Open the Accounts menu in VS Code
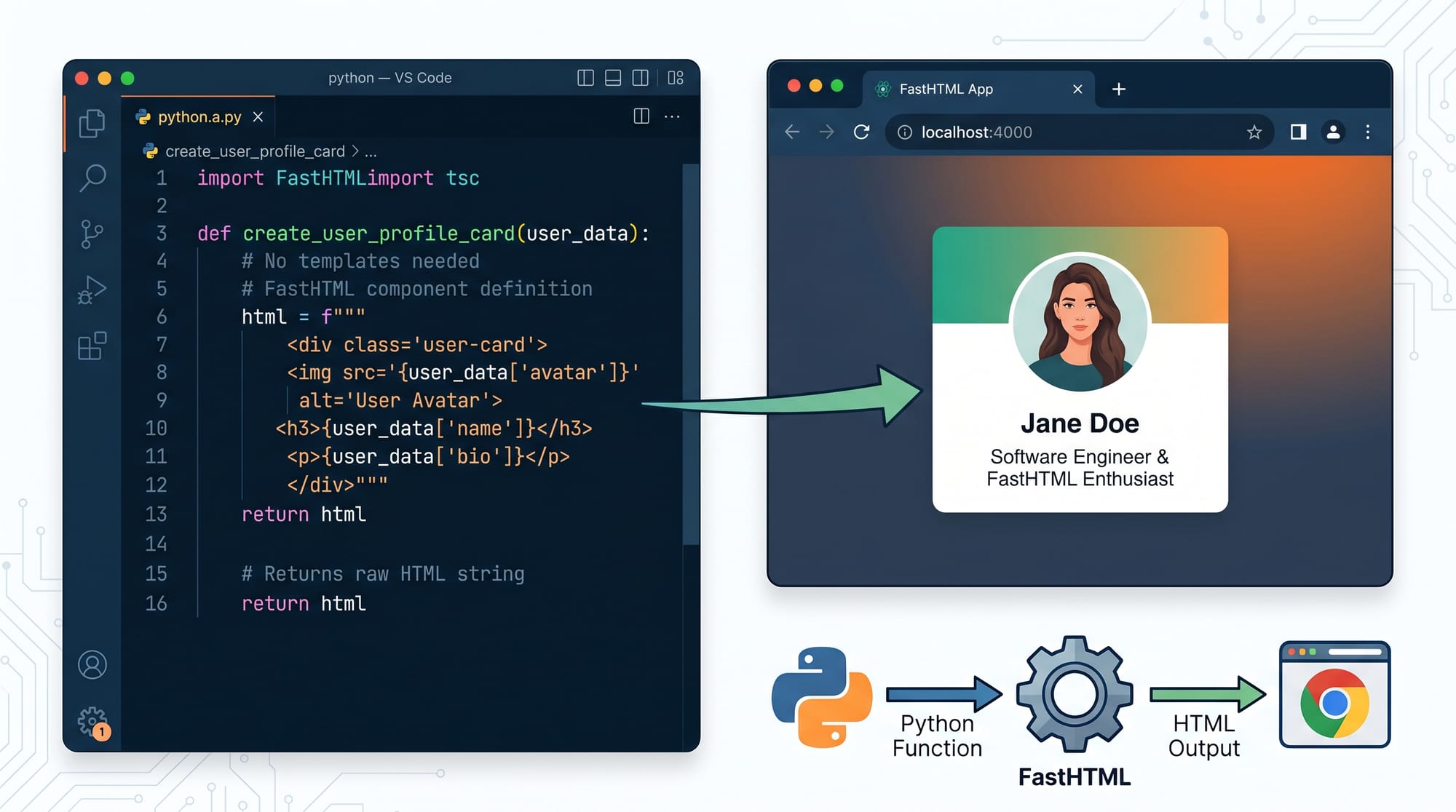 click(x=92, y=664)
